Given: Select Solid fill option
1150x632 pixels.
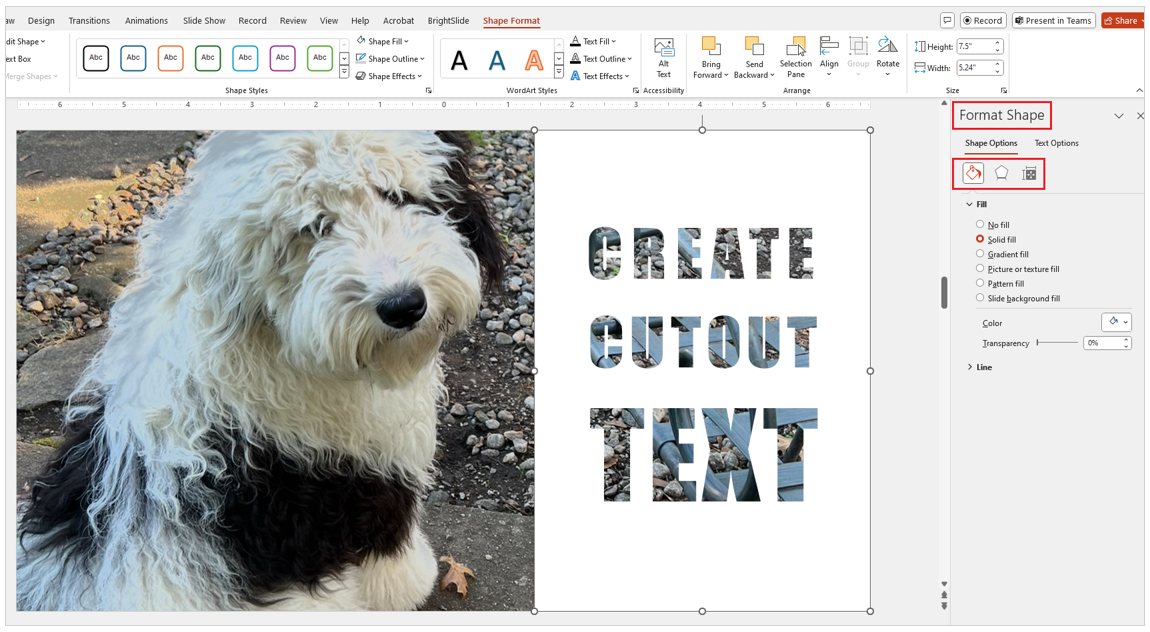Looking at the screenshot, I should 996,240.
